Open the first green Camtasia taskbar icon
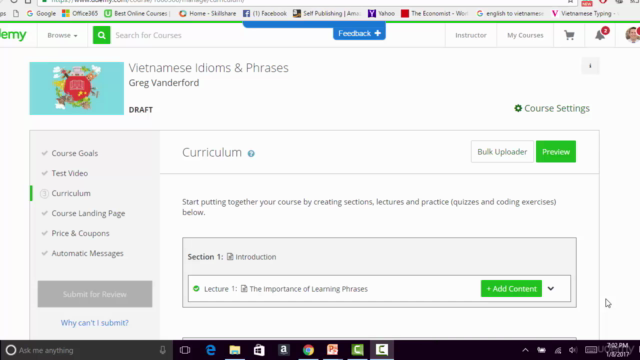 (x=357, y=350)
